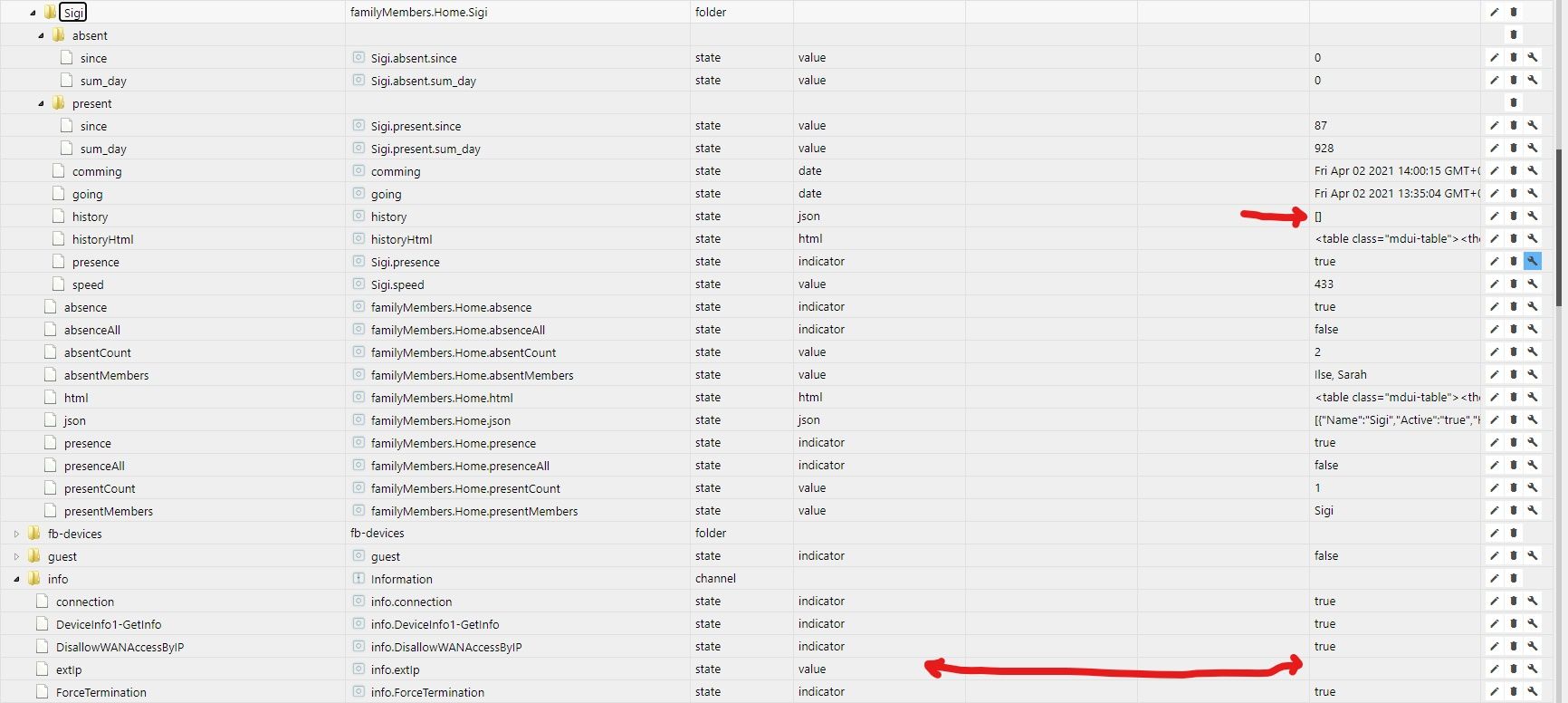Open wrench settings for info.DisallowWANAccessByIP

click(x=1533, y=647)
